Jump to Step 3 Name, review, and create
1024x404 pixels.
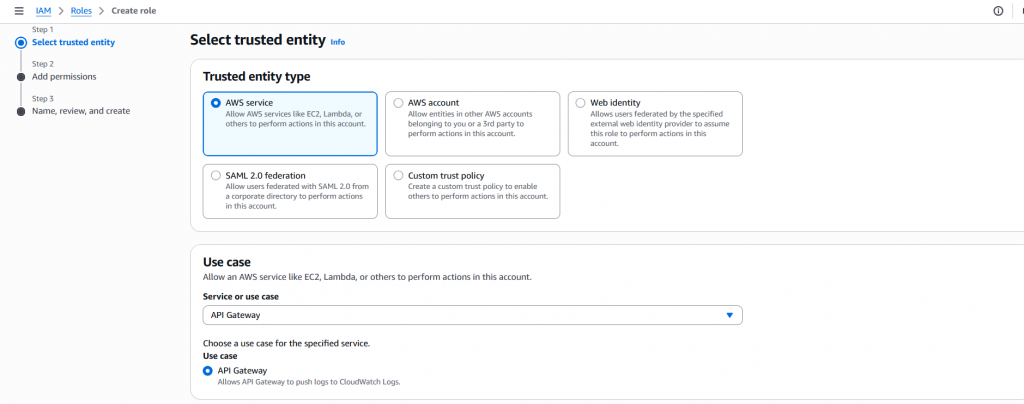pyautogui.click(x=81, y=111)
